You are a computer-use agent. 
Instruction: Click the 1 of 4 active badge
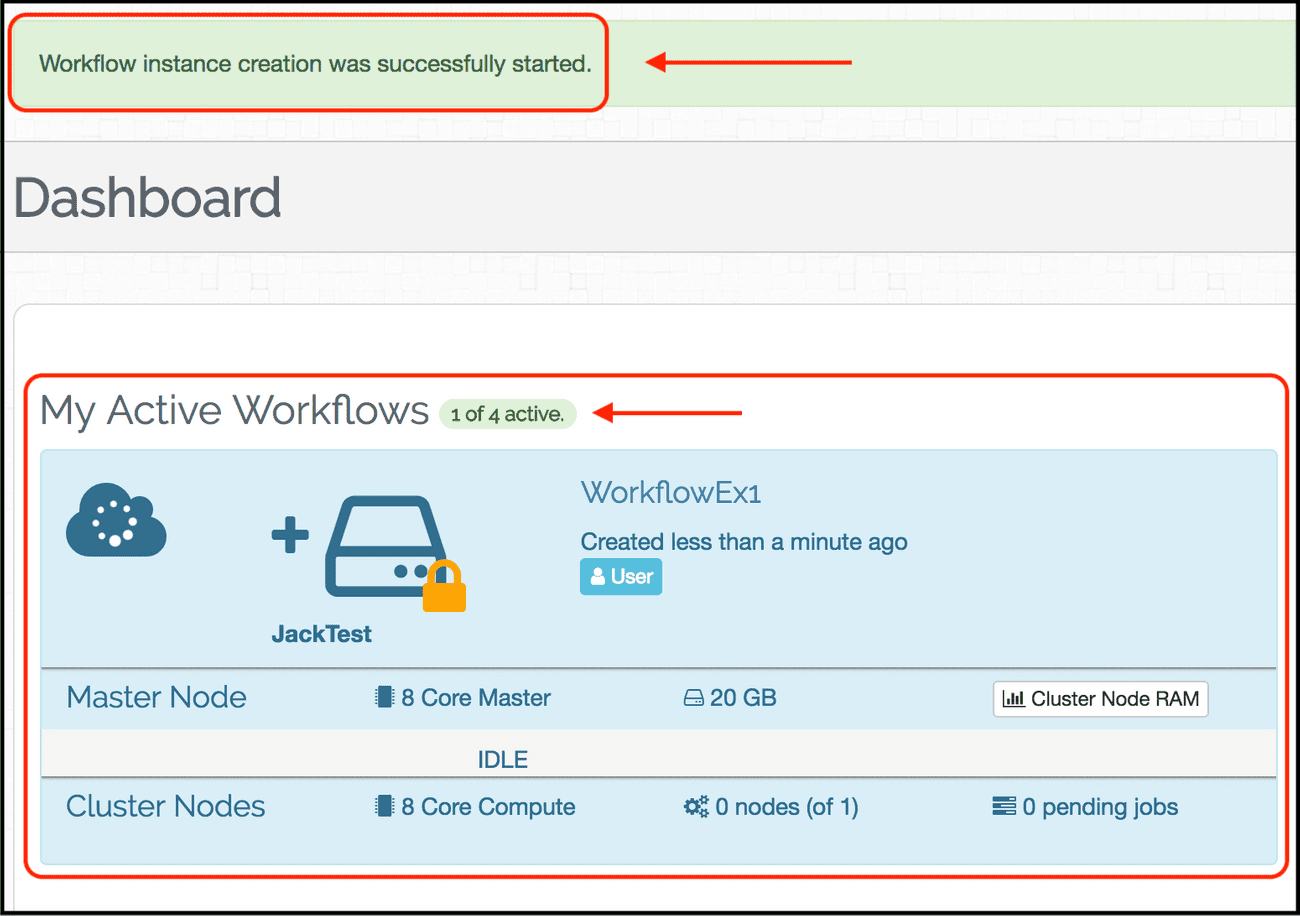[x=508, y=413]
